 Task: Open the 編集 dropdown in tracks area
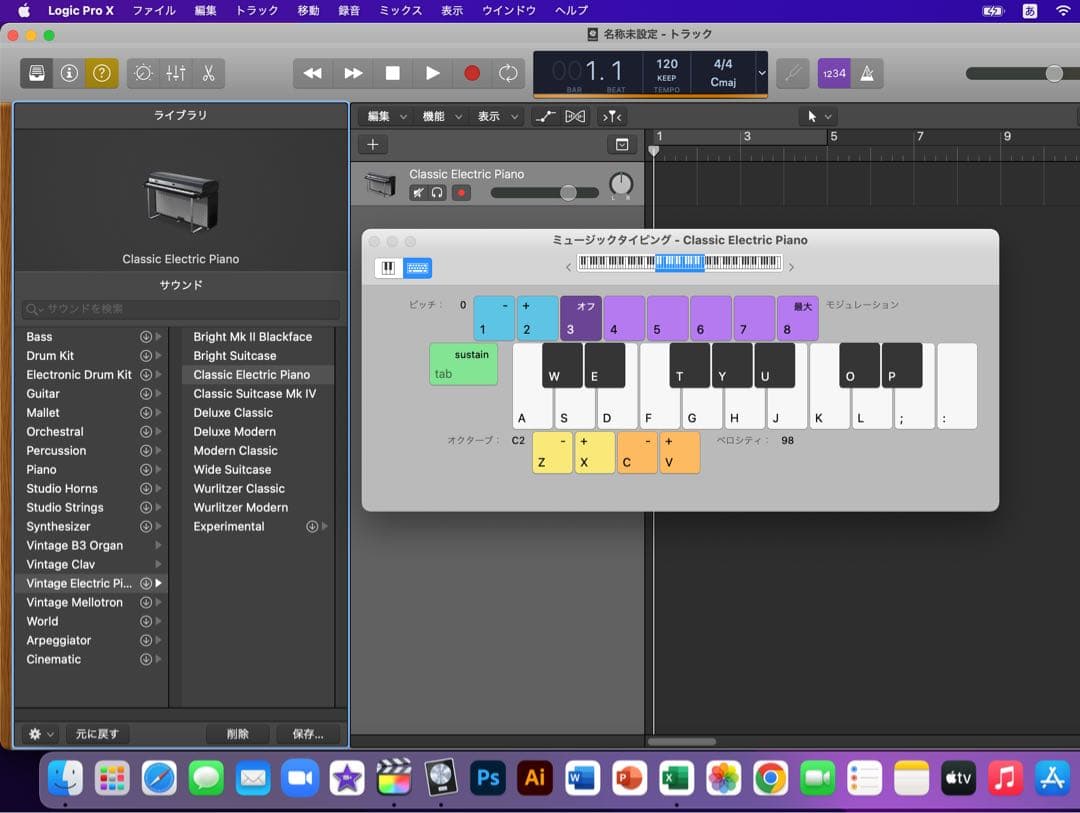386,116
